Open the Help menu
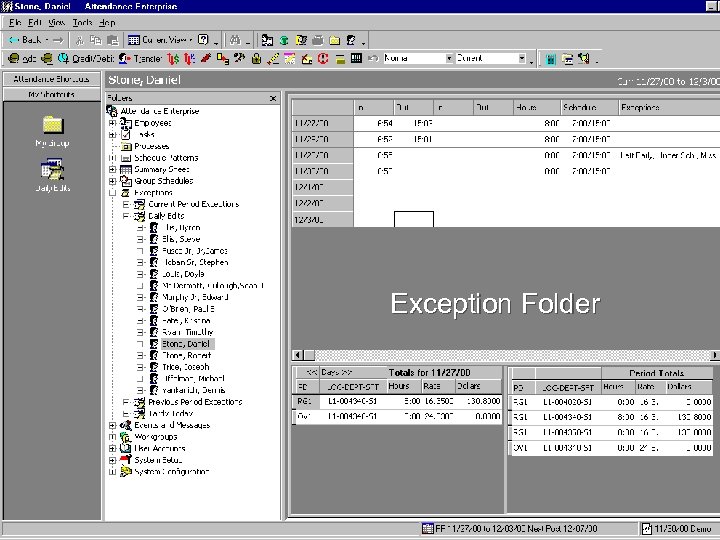The width and height of the screenshot is (720, 540). [x=107, y=22]
